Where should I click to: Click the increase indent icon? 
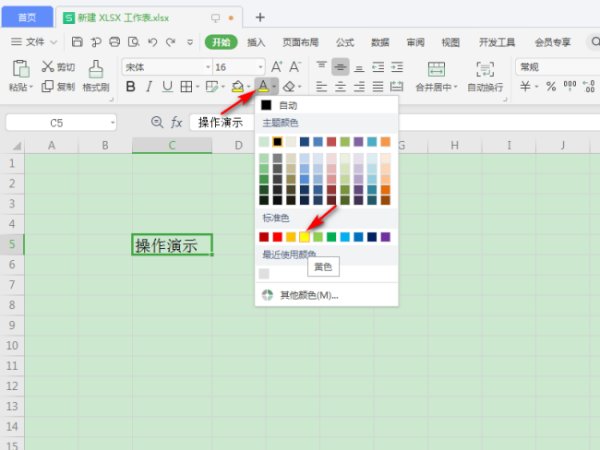click(x=396, y=67)
